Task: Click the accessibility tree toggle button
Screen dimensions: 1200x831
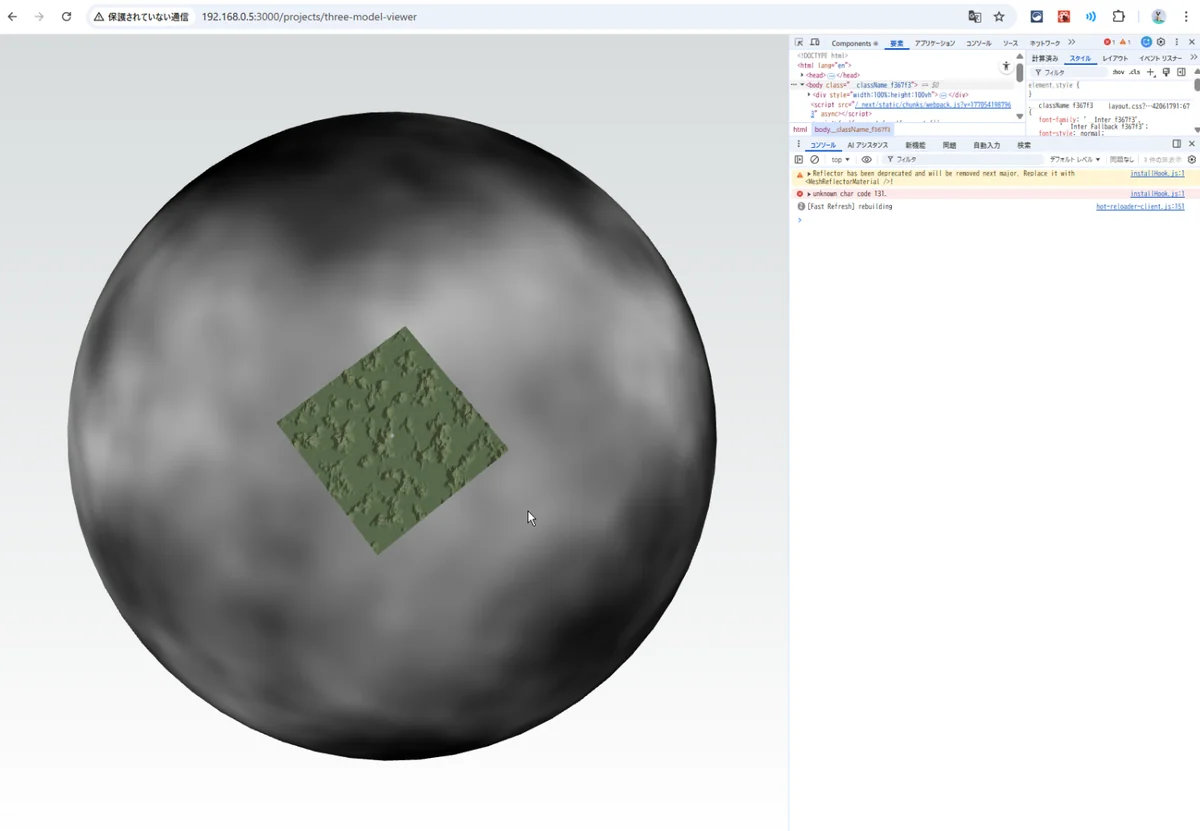Action: [x=1006, y=66]
